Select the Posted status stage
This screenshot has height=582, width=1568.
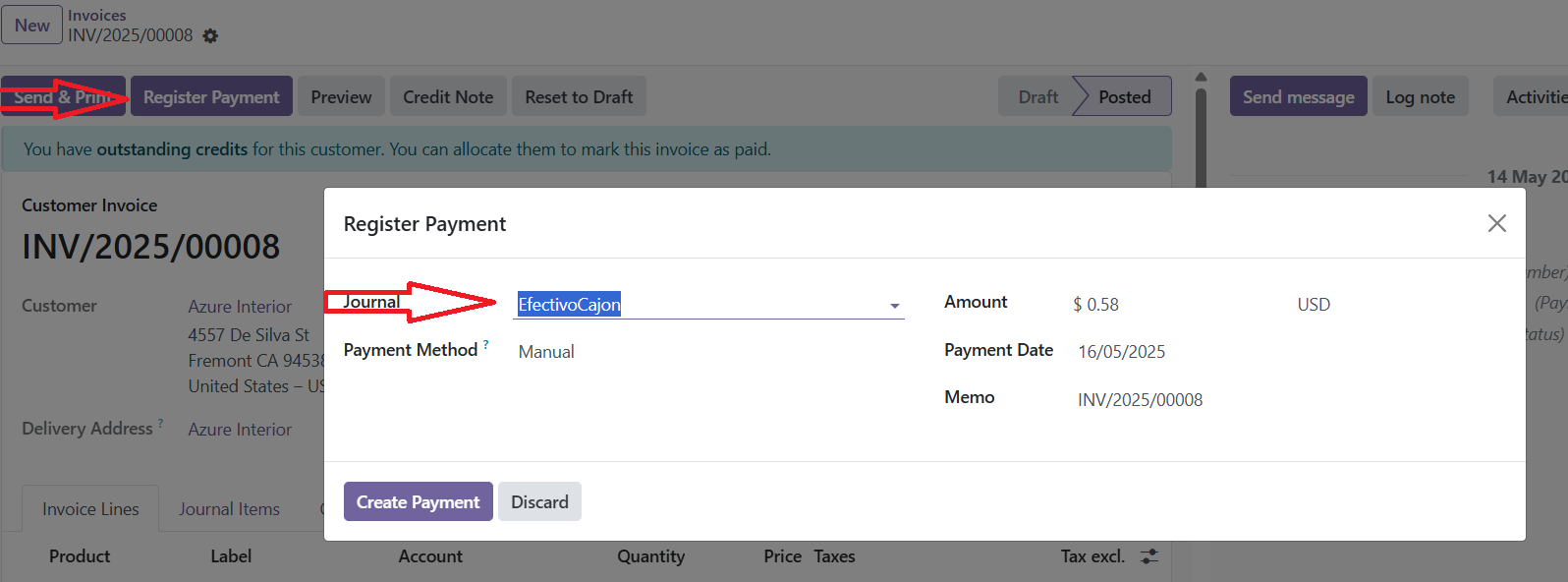1124,96
